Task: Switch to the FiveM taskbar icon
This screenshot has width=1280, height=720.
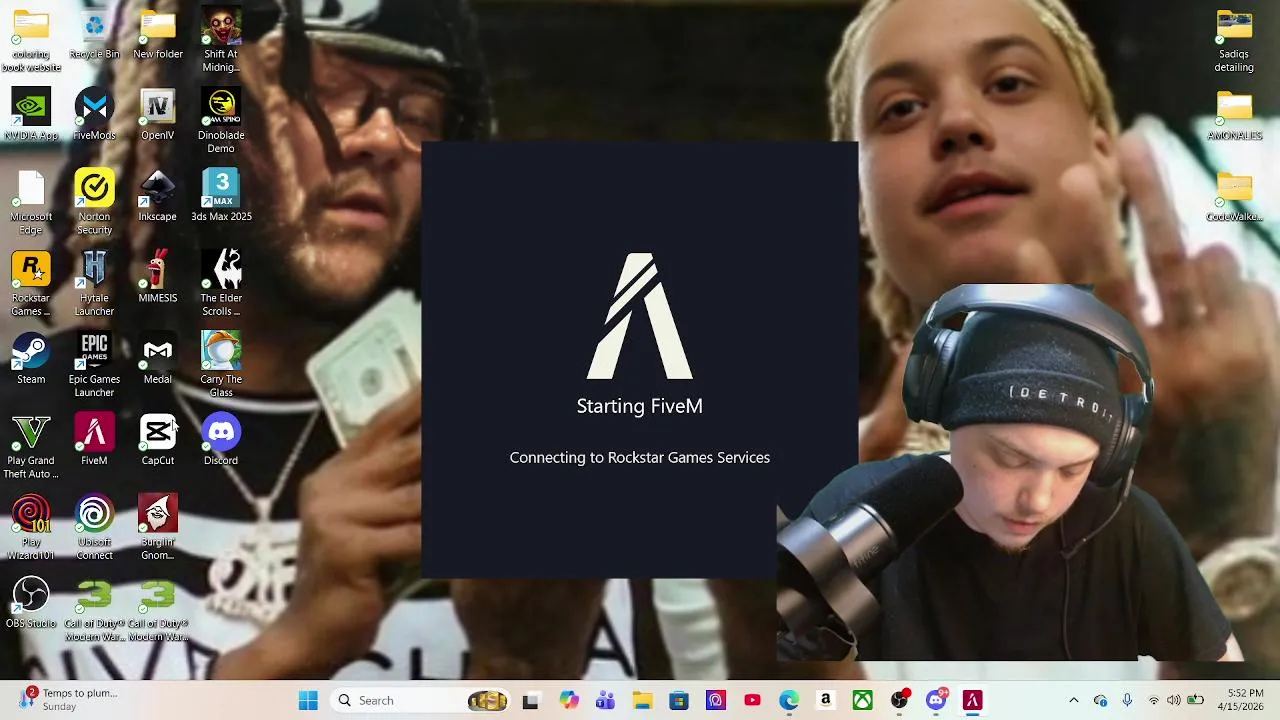Action: (973, 700)
